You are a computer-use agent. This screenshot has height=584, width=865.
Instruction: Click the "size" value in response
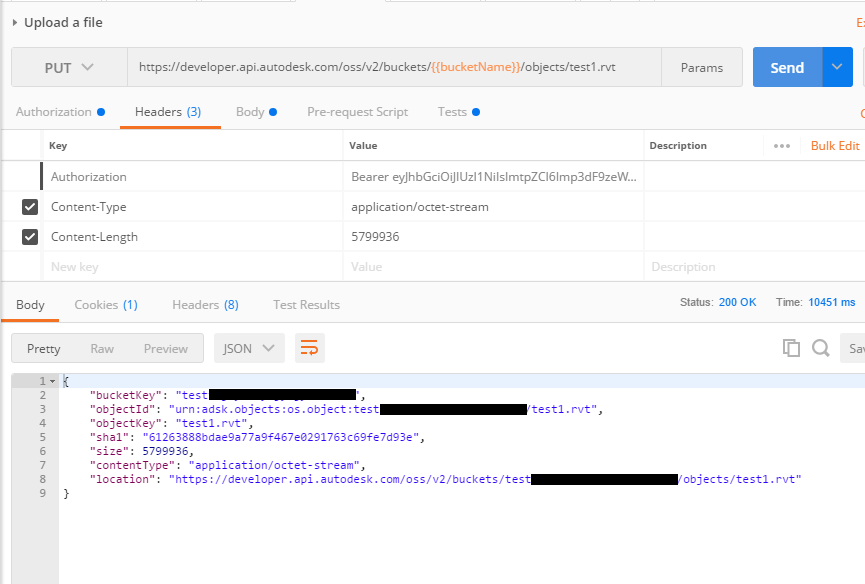(165, 451)
